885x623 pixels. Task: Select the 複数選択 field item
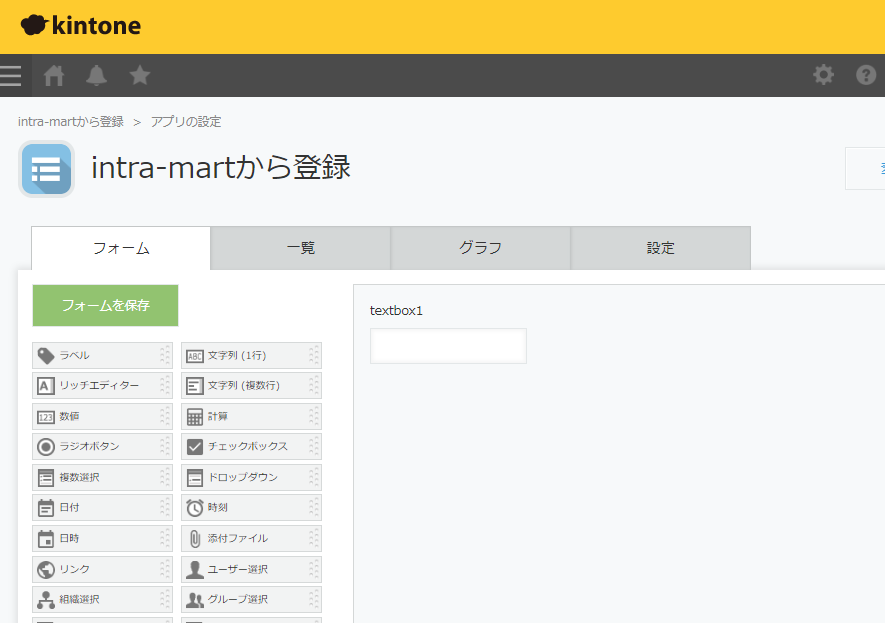[102, 477]
